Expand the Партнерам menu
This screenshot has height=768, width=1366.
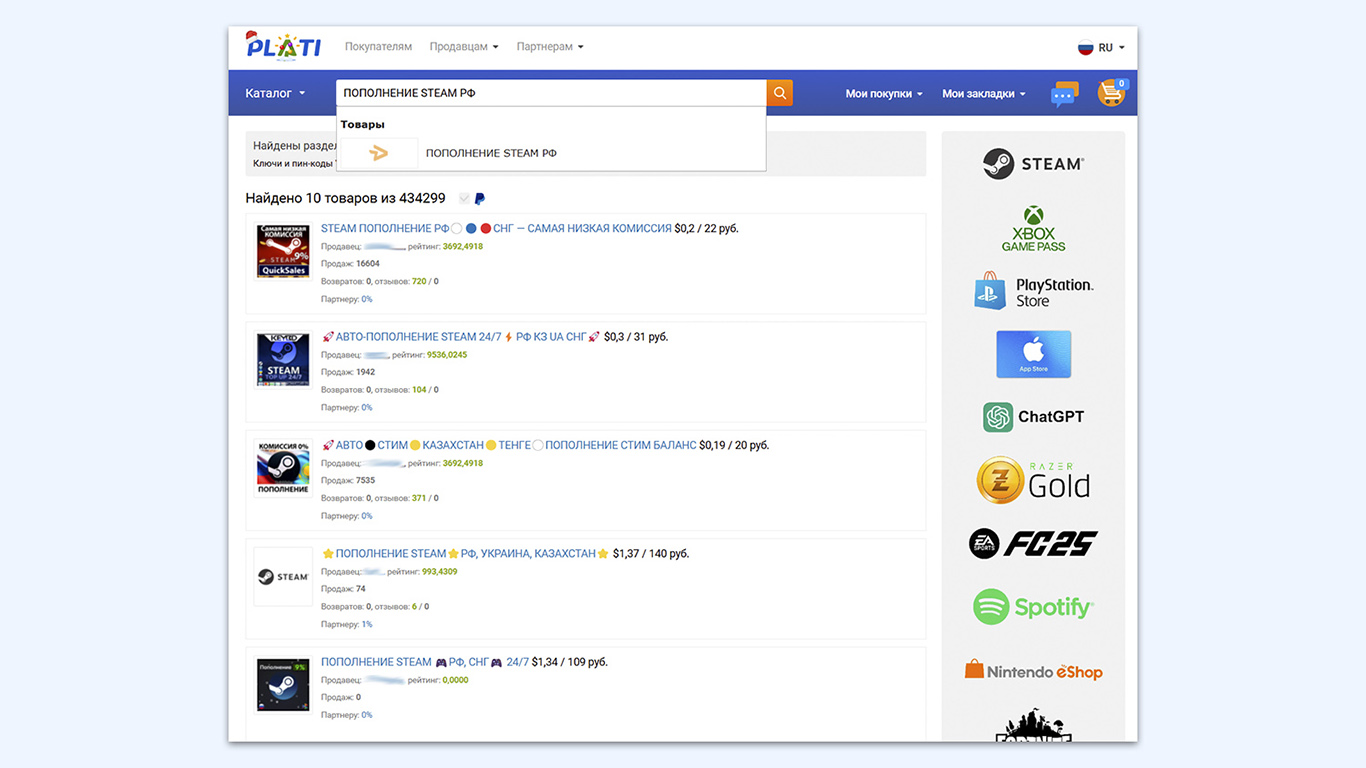550,47
